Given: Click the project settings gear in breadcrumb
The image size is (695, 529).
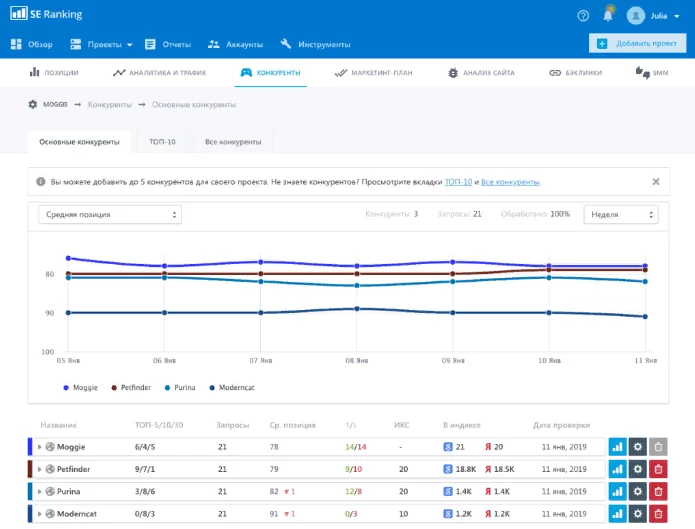Looking at the screenshot, I should 32,105.
